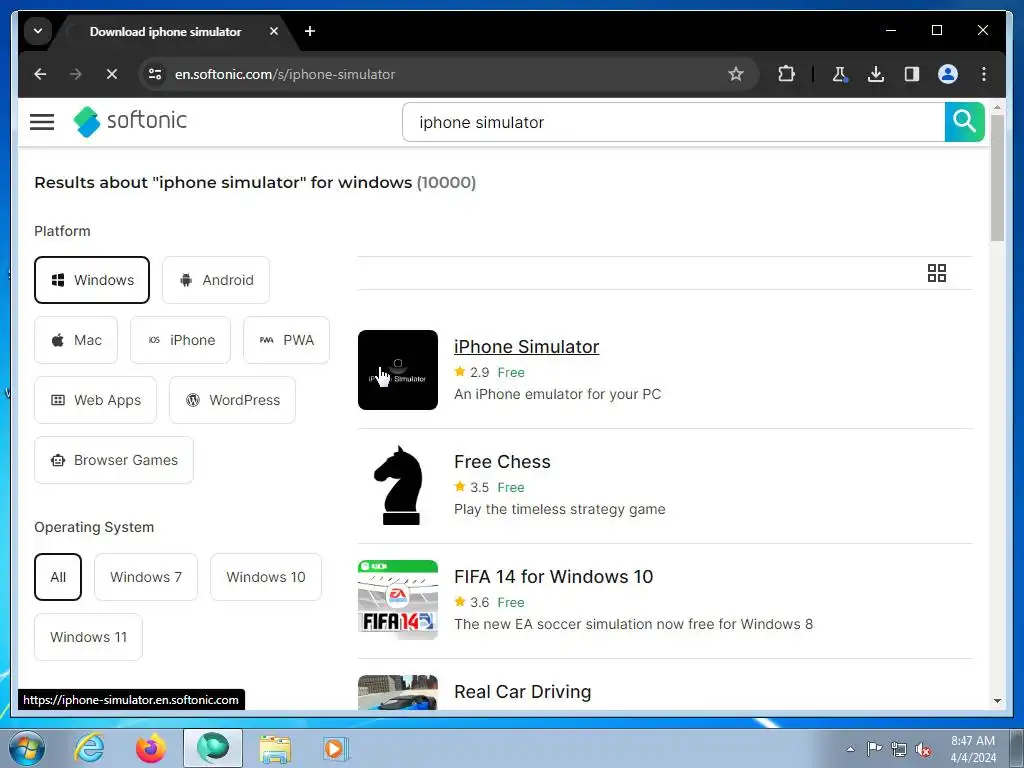
Task: Click 'Play the timeless strategy game' text
Action: 560,509
